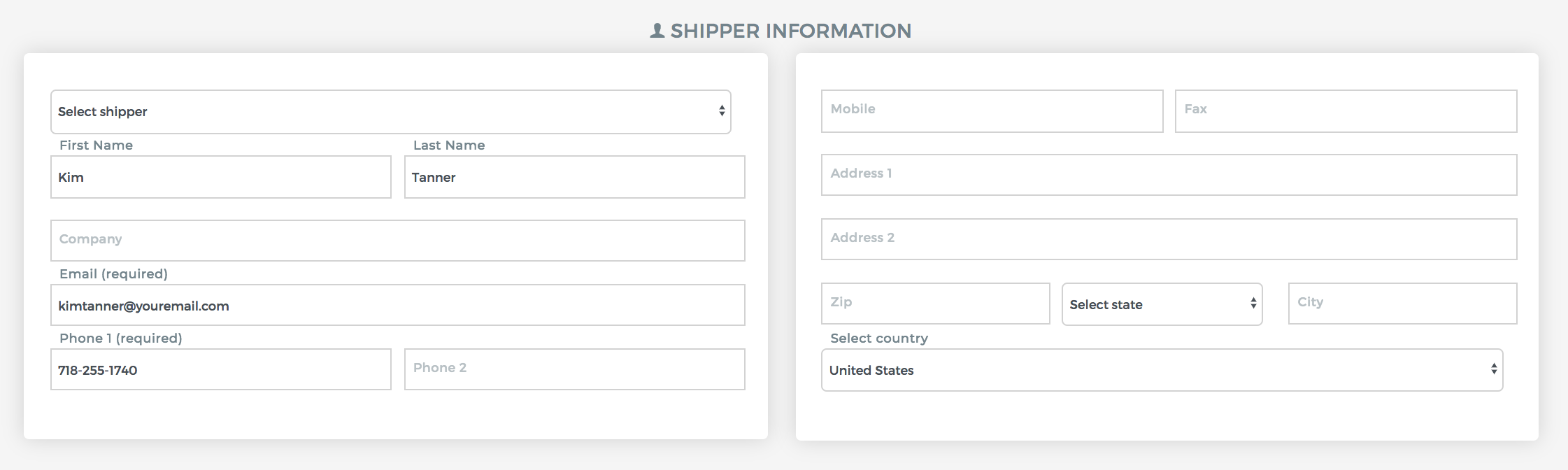Click the Last Name field containing Tanner
Image resolution: width=1568 pixels, height=470 pixels.
coord(575,177)
